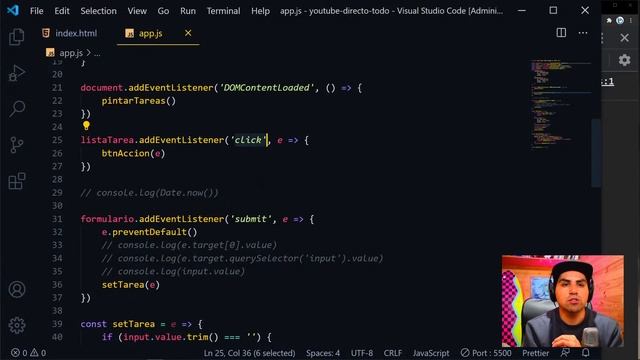Screen dimensions: 640x360
Task: Click input.value.trim() on line 40
Action: [x=171, y=337]
